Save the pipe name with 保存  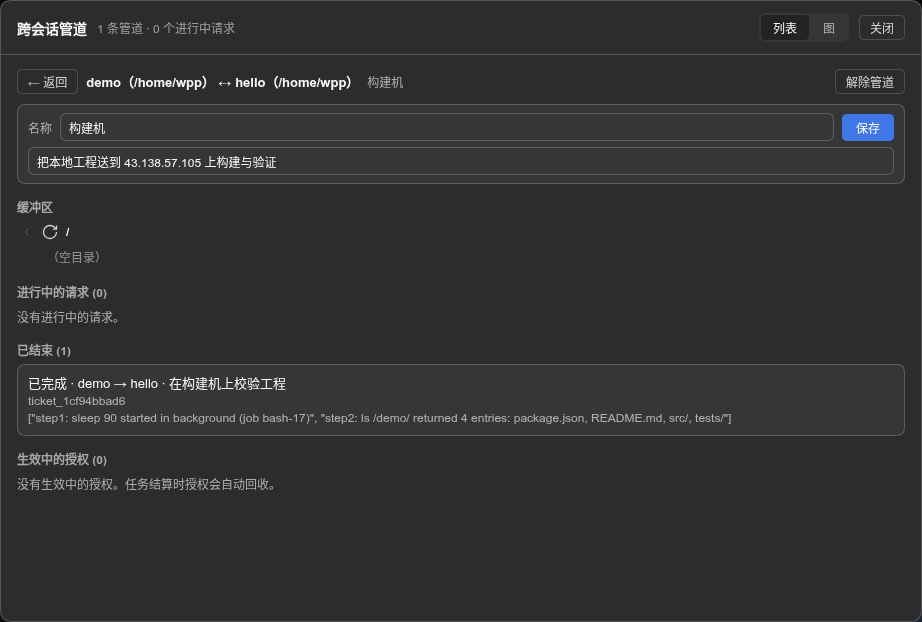pos(867,128)
